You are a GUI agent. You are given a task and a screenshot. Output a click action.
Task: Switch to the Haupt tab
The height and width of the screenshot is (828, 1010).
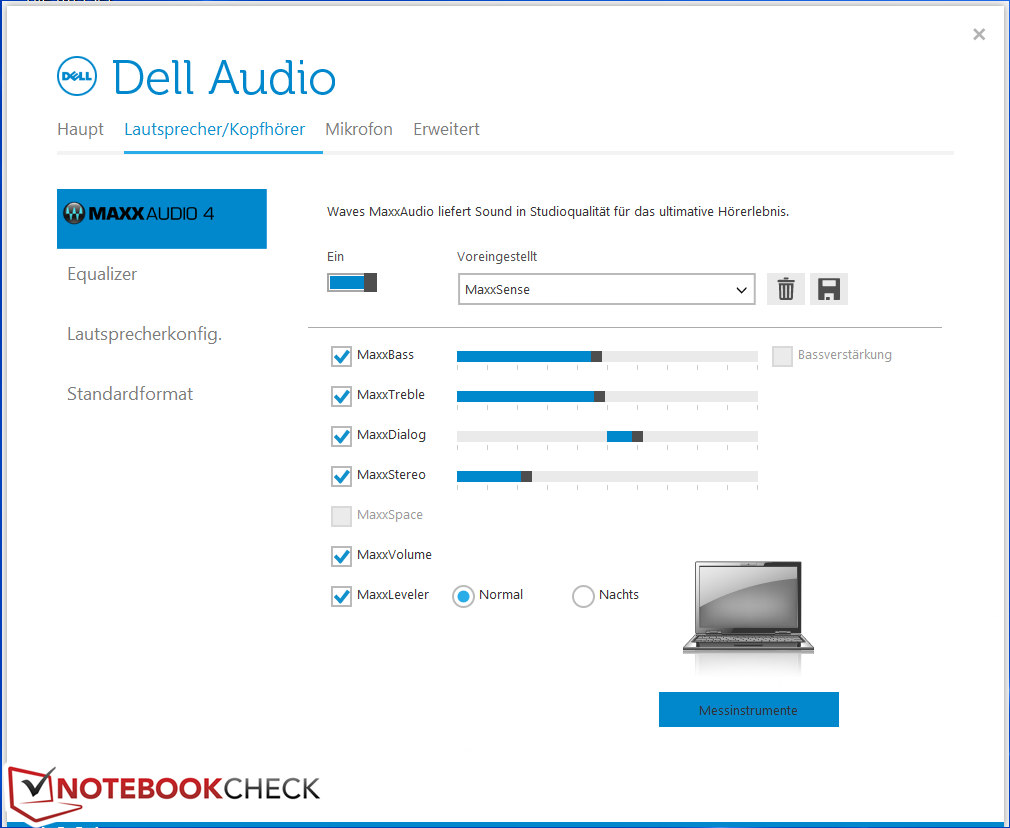81,129
